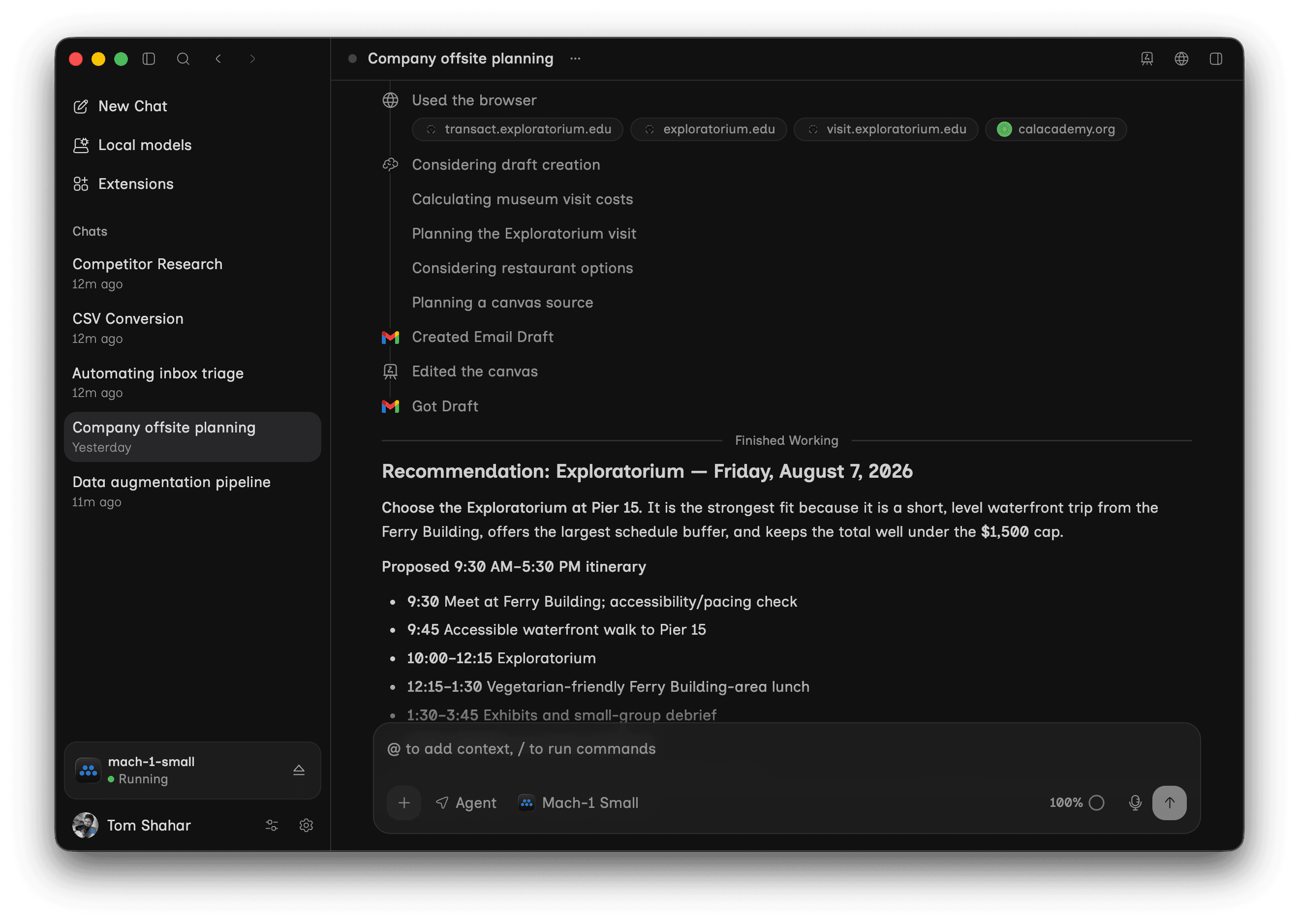The height and width of the screenshot is (924, 1299).
Task: Click the Gmail icon beside Created Email Draft
Action: coord(390,338)
